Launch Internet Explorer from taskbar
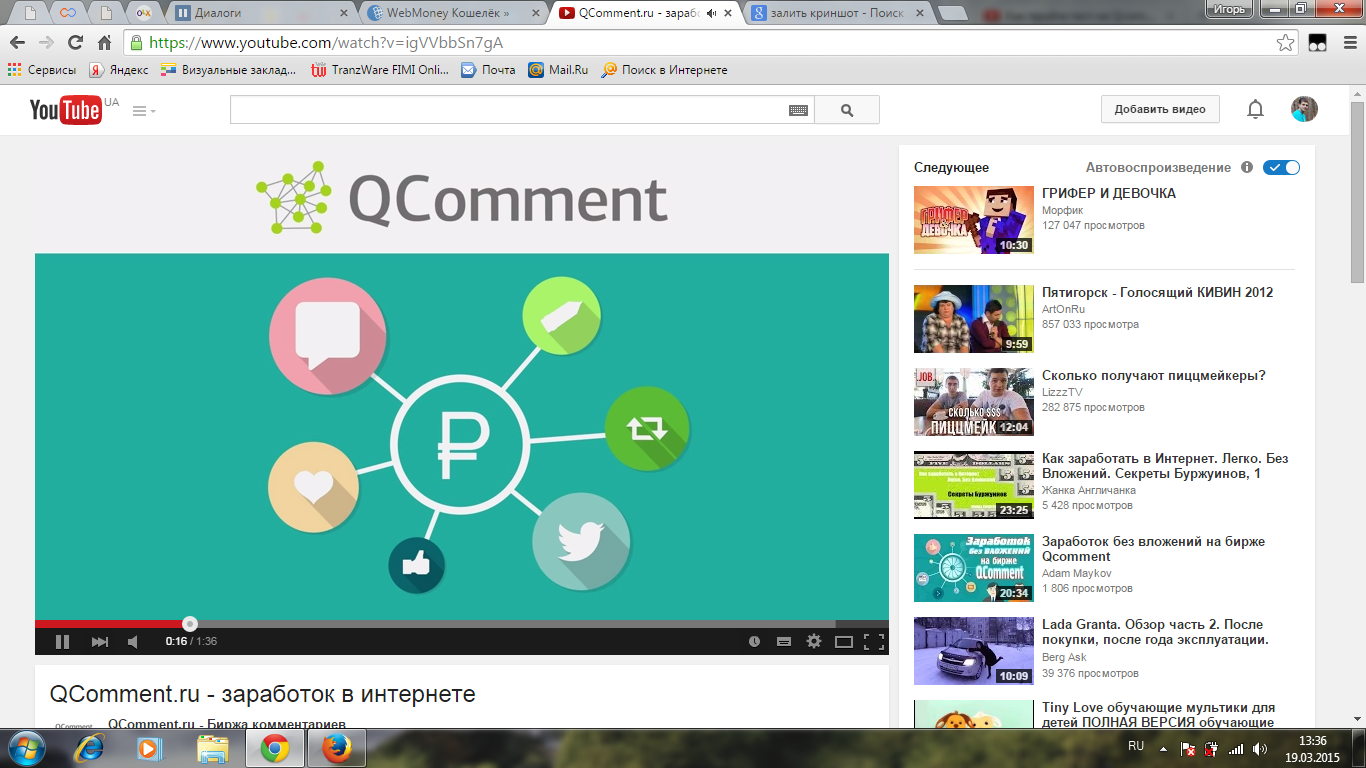 coord(90,748)
